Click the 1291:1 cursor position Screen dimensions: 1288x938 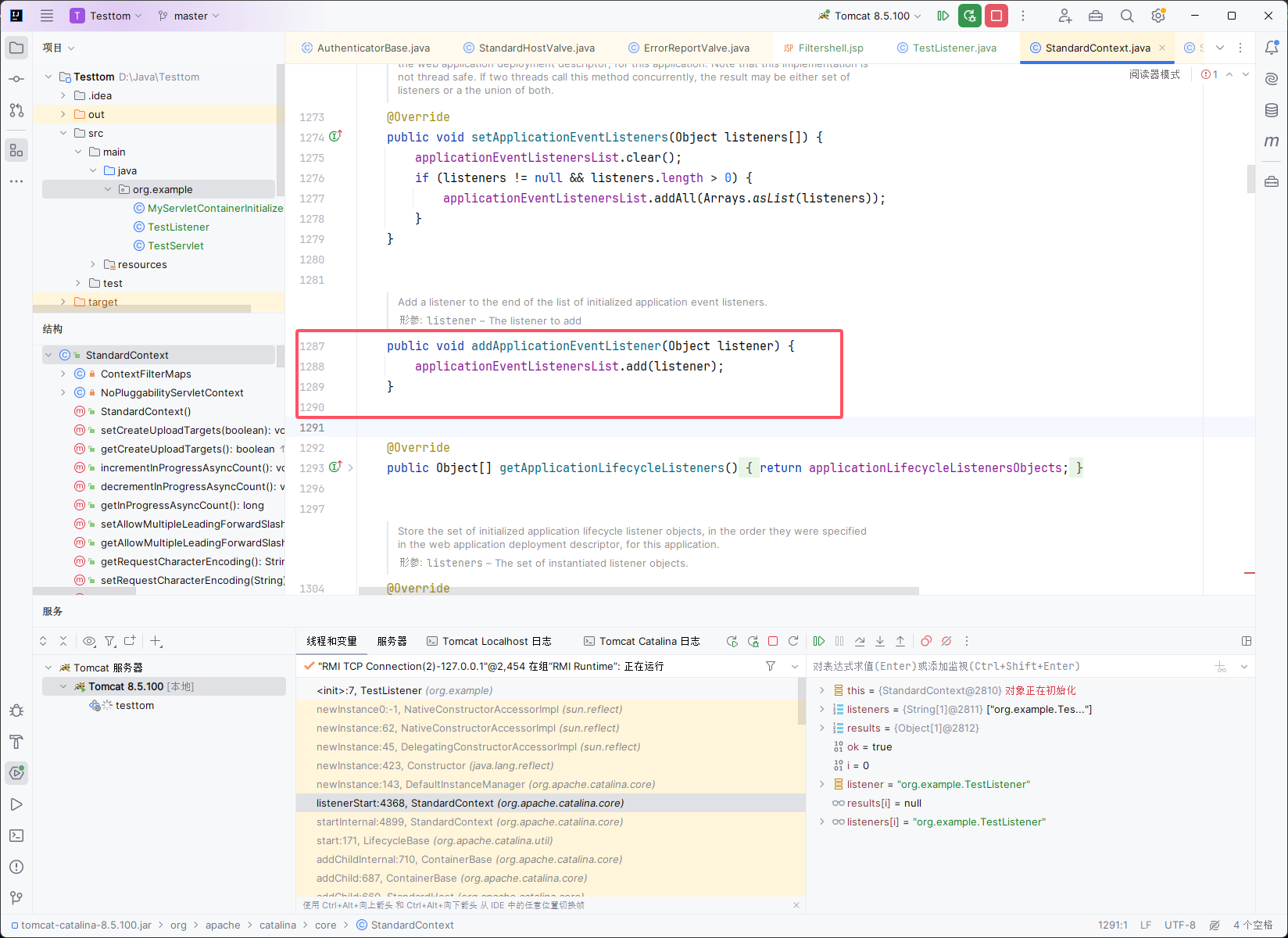click(1112, 925)
